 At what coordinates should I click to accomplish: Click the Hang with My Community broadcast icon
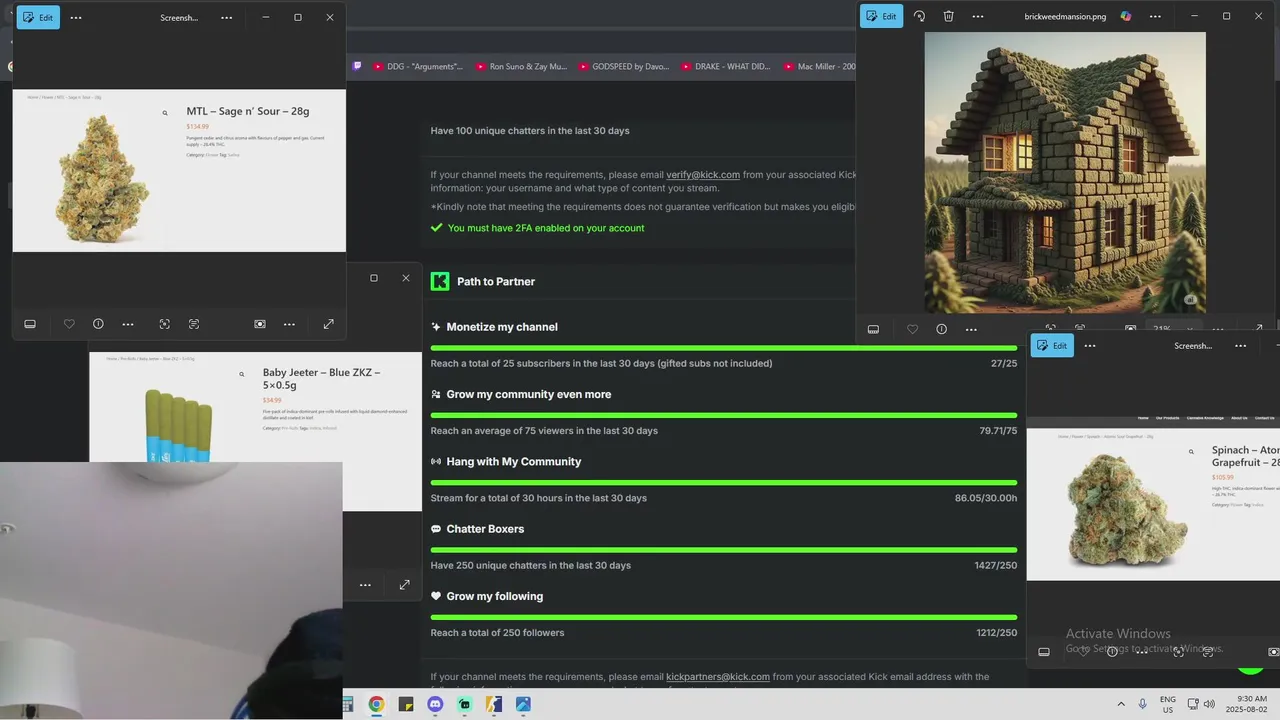(x=436, y=462)
